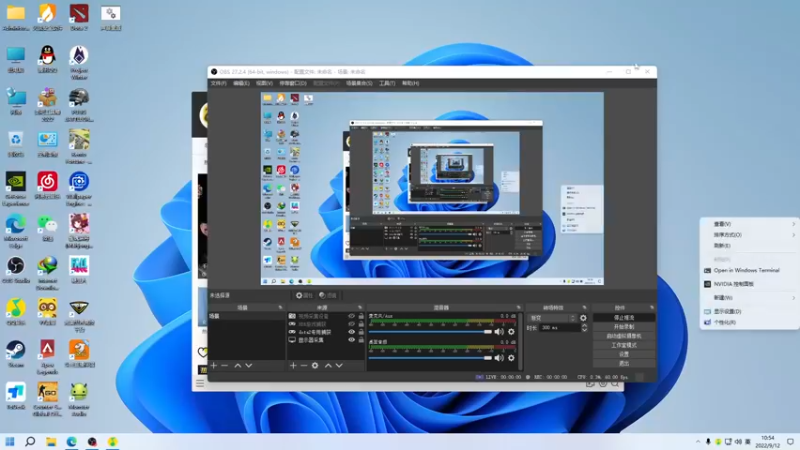
Task: Choose Open in Windows Terminal
Action: pyautogui.click(x=749, y=270)
